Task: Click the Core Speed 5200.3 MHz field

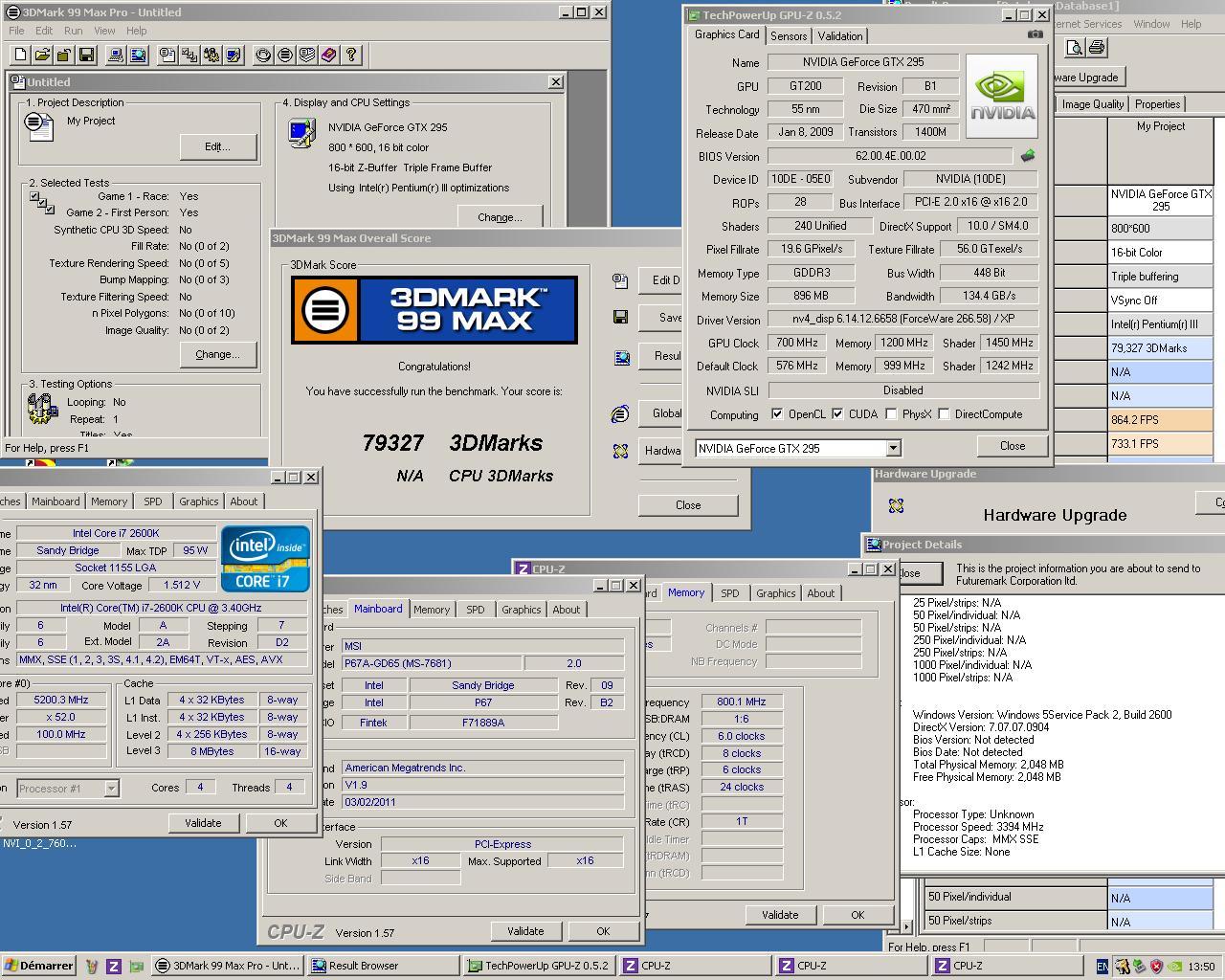Action: click(x=61, y=700)
